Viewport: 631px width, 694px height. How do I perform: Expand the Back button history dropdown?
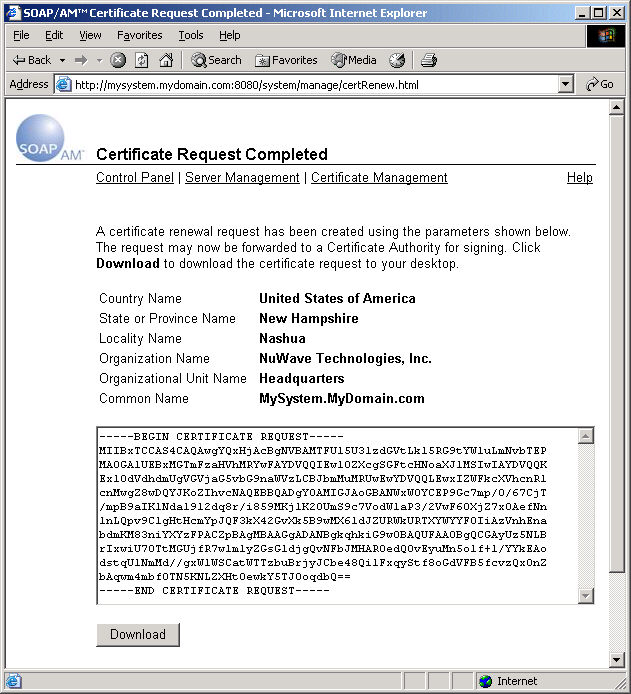point(63,60)
